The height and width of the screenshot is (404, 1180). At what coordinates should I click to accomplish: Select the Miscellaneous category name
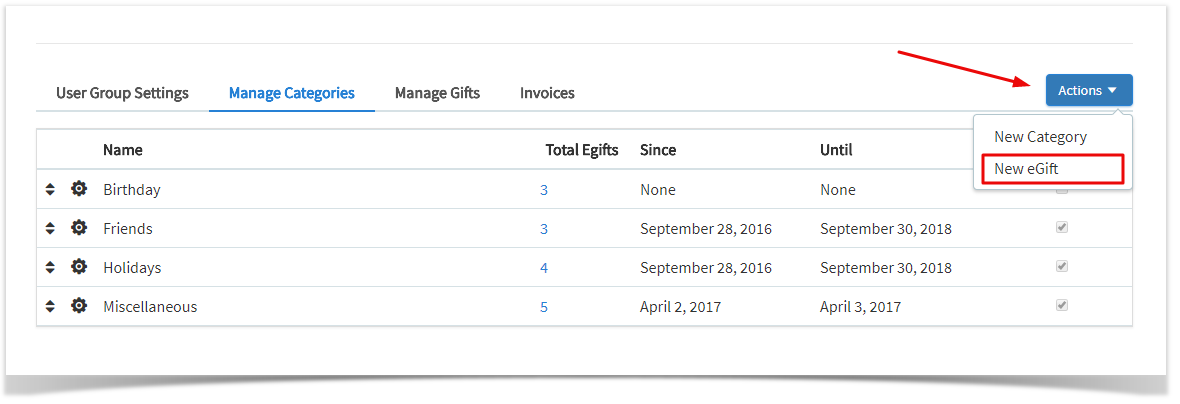point(150,307)
